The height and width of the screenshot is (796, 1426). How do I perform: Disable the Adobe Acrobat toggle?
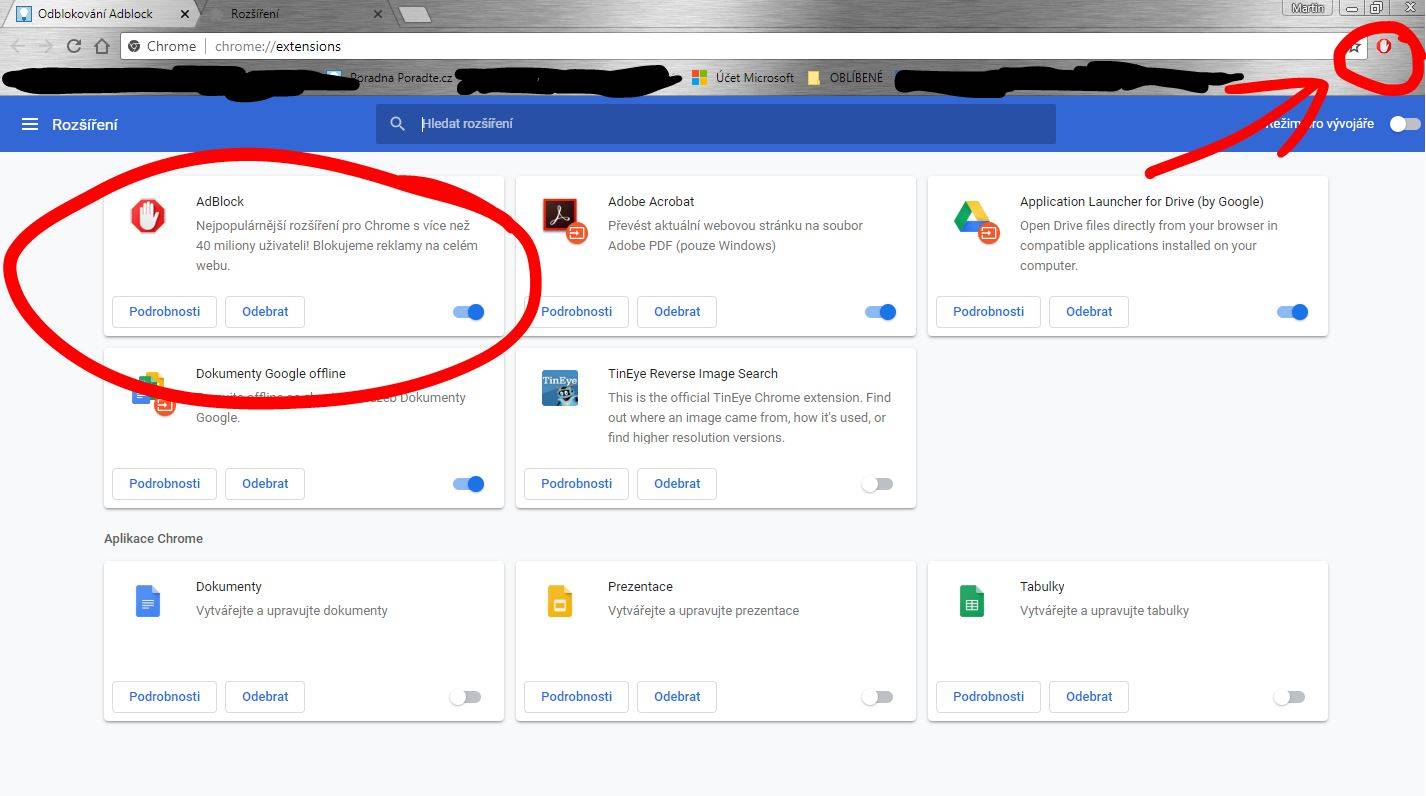pyautogui.click(x=880, y=312)
